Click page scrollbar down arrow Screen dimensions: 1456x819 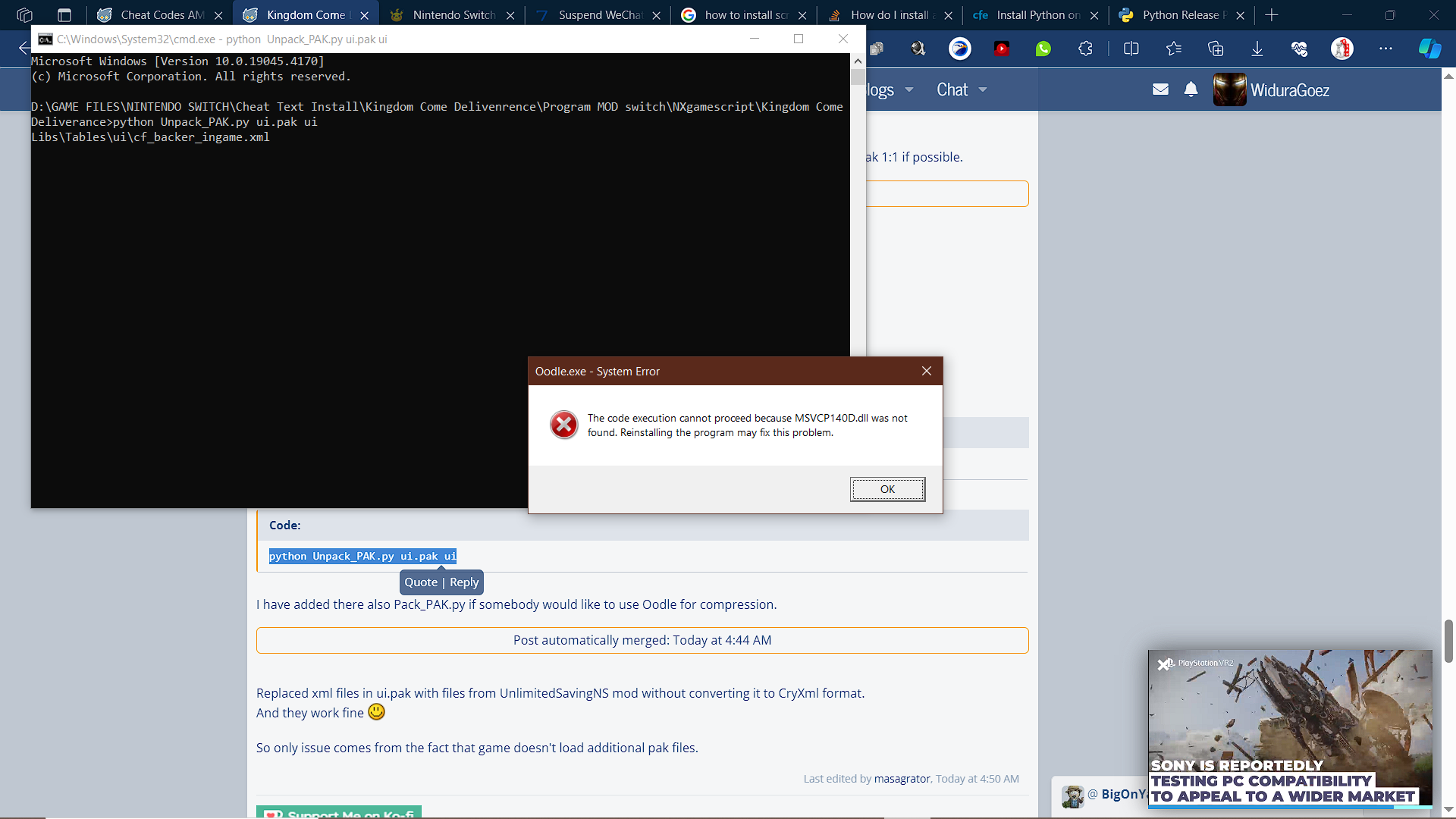point(1448,810)
